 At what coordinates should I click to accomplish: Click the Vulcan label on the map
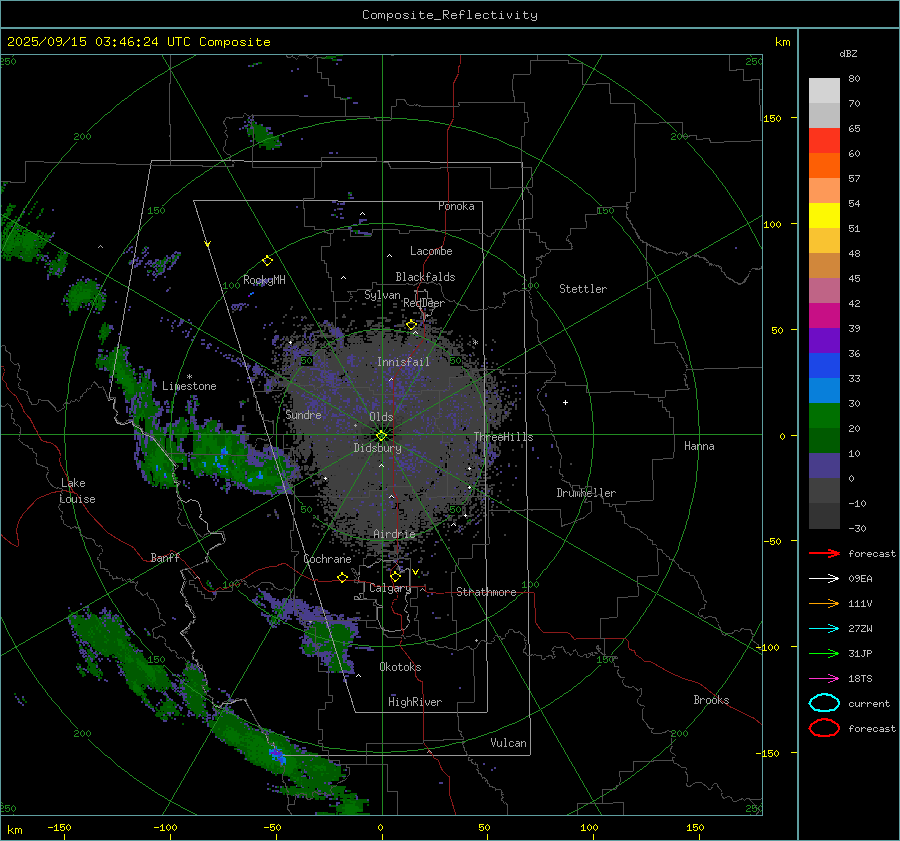(508, 743)
